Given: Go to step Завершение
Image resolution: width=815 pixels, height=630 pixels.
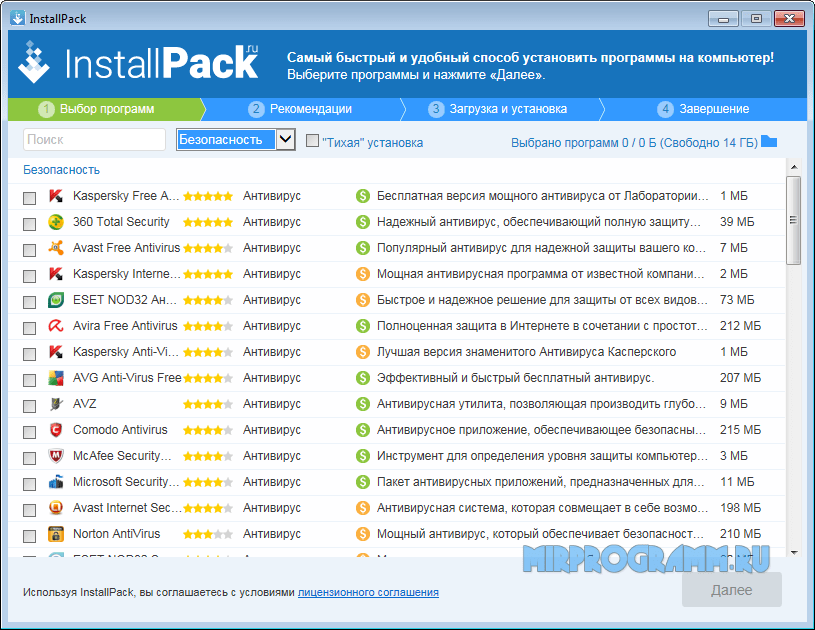Looking at the screenshot, I should (x=704, y=109).
